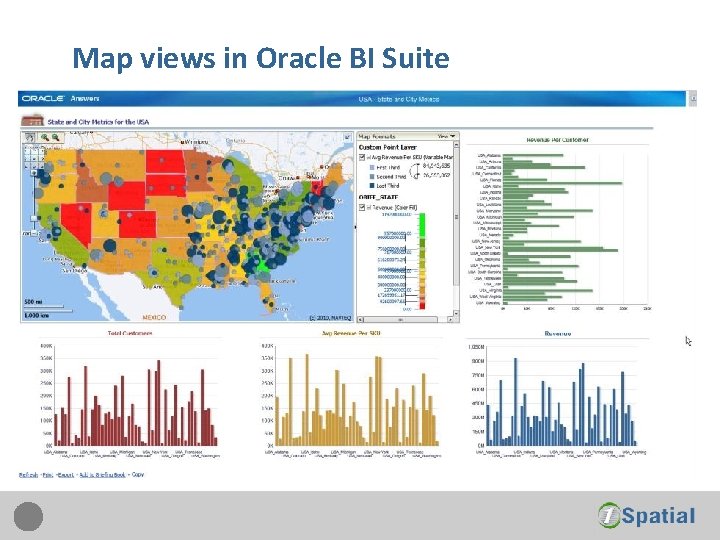Image resolution: width=720 pixels, height=540 pixels.
Task: Click the zoom in magnifier on map toolbar
Action: (x=45, y=137)
